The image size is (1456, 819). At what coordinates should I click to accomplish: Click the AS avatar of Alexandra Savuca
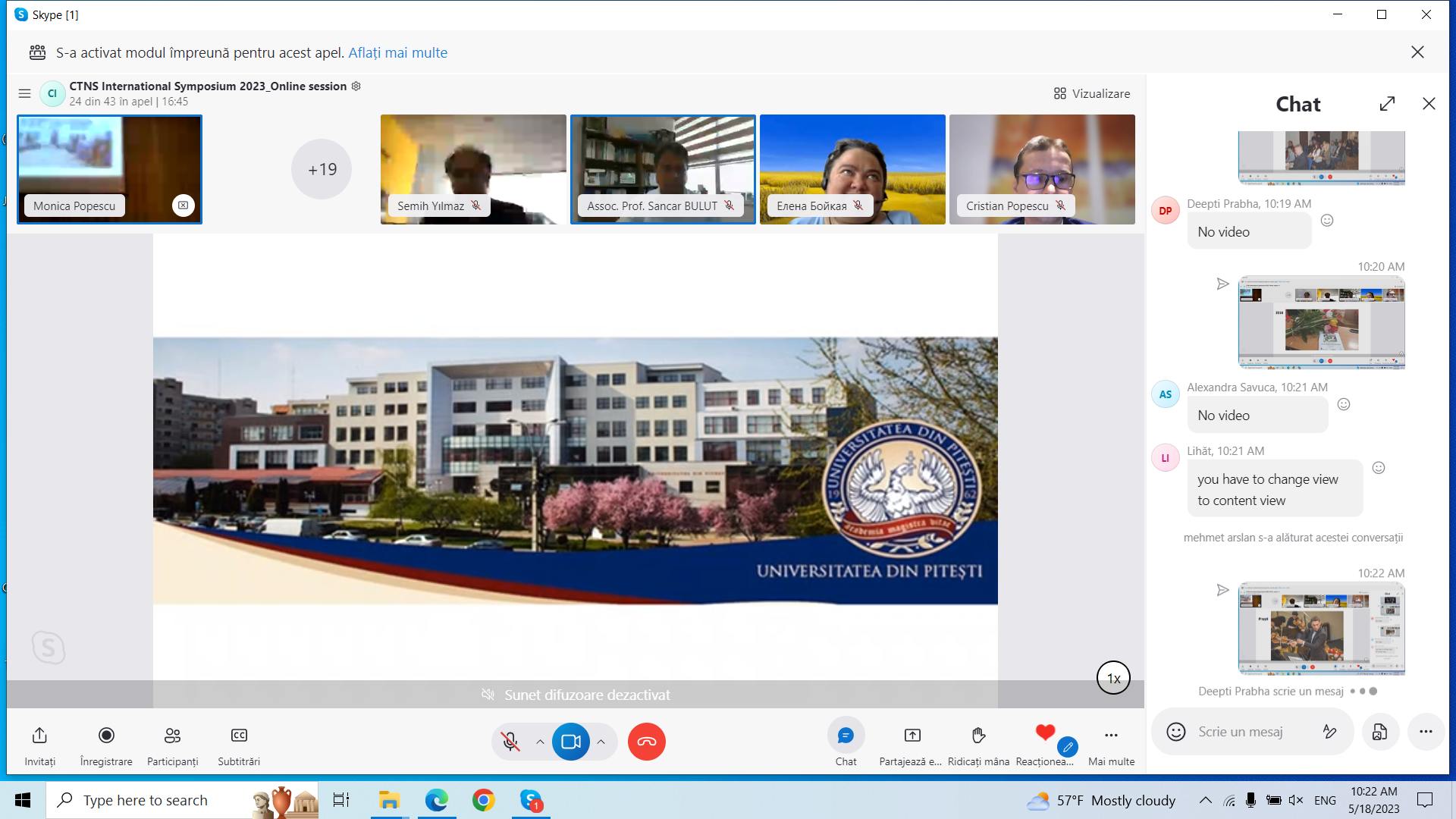click(1166, 394)
